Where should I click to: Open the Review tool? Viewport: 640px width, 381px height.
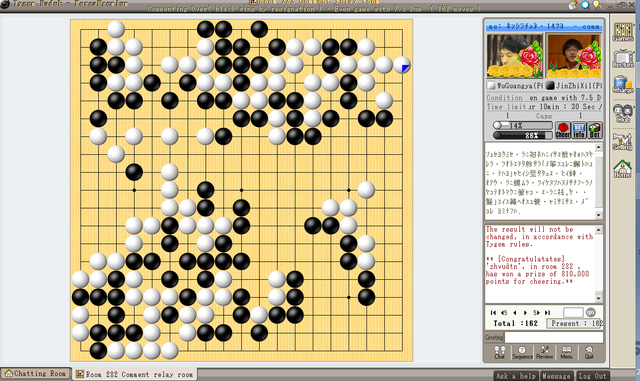tap(544, 352)
